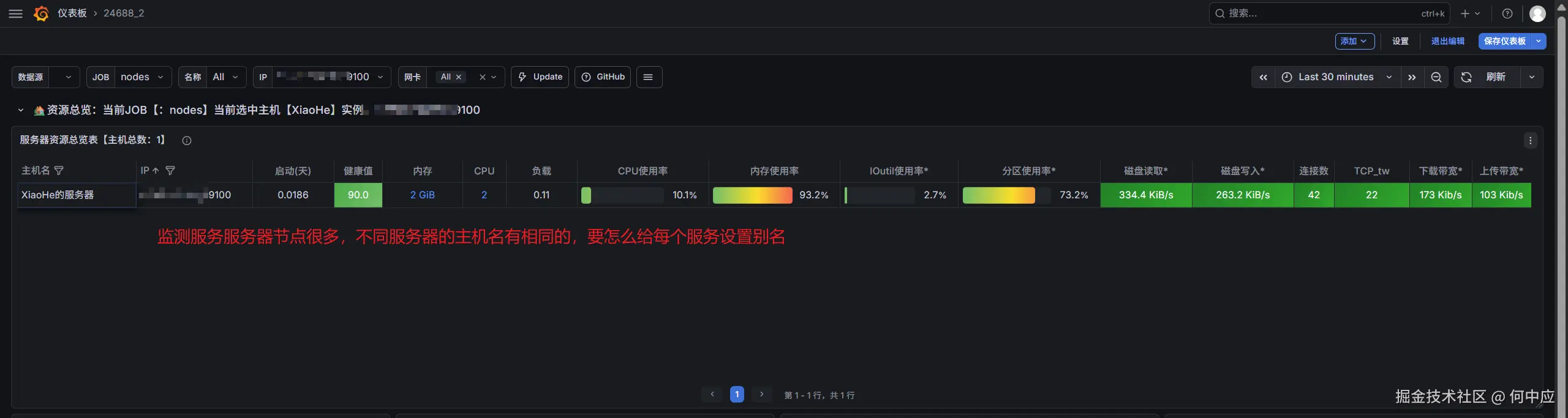The height and width of the screenshot is (418, 1568).
Task: Select table page 1
Action: pos(737,395)
